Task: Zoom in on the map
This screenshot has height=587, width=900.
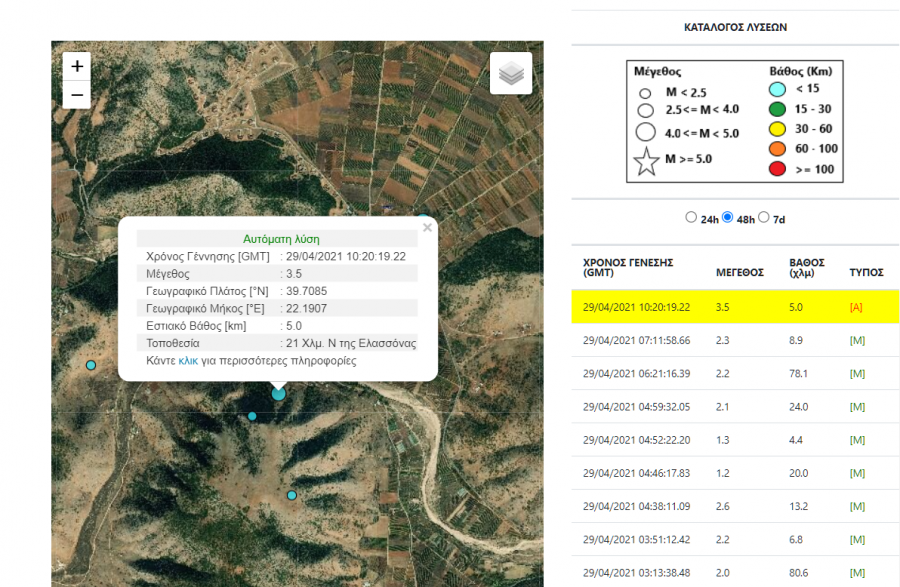Action: pyautogui.click(x=77, y=66)
